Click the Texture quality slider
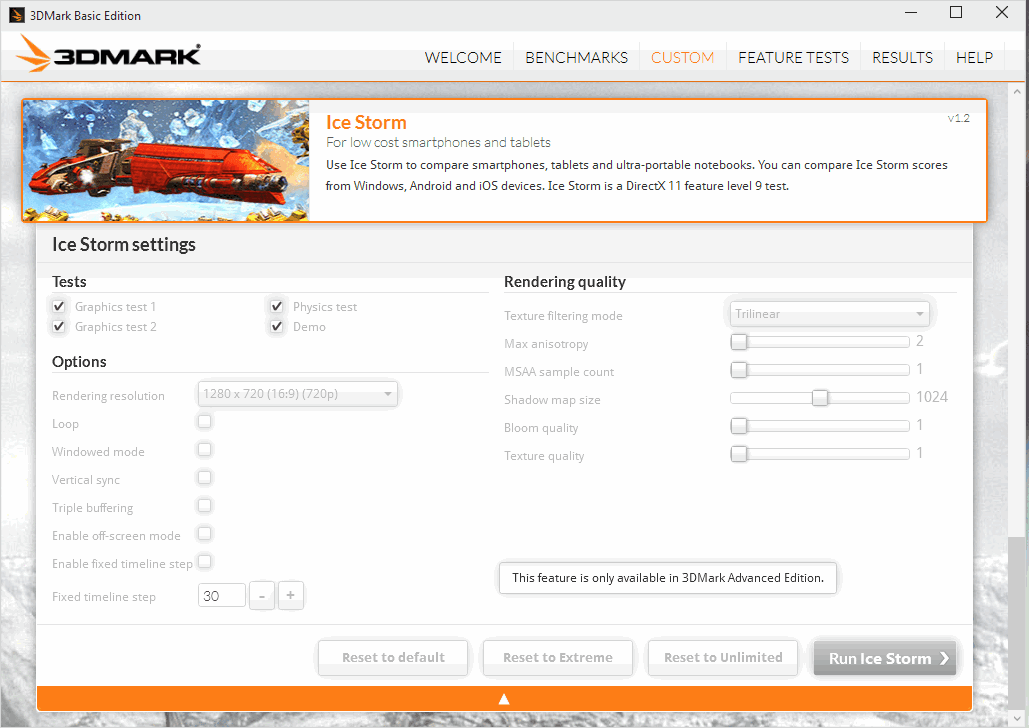1029x728 pixels. tap(820, 454)
